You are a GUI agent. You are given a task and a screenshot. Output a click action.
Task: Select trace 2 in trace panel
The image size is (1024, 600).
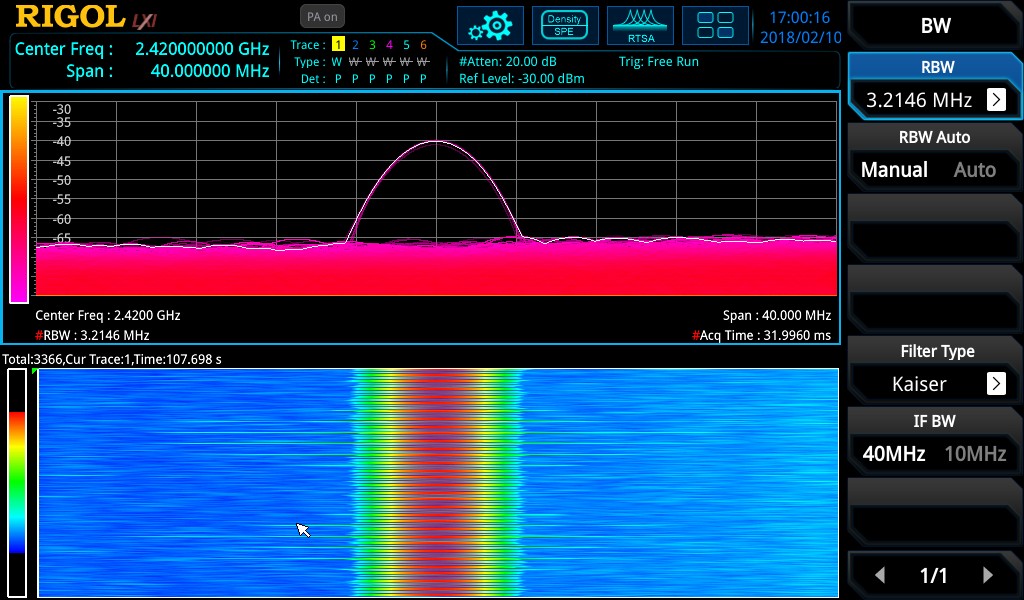[x=355, y=45]
